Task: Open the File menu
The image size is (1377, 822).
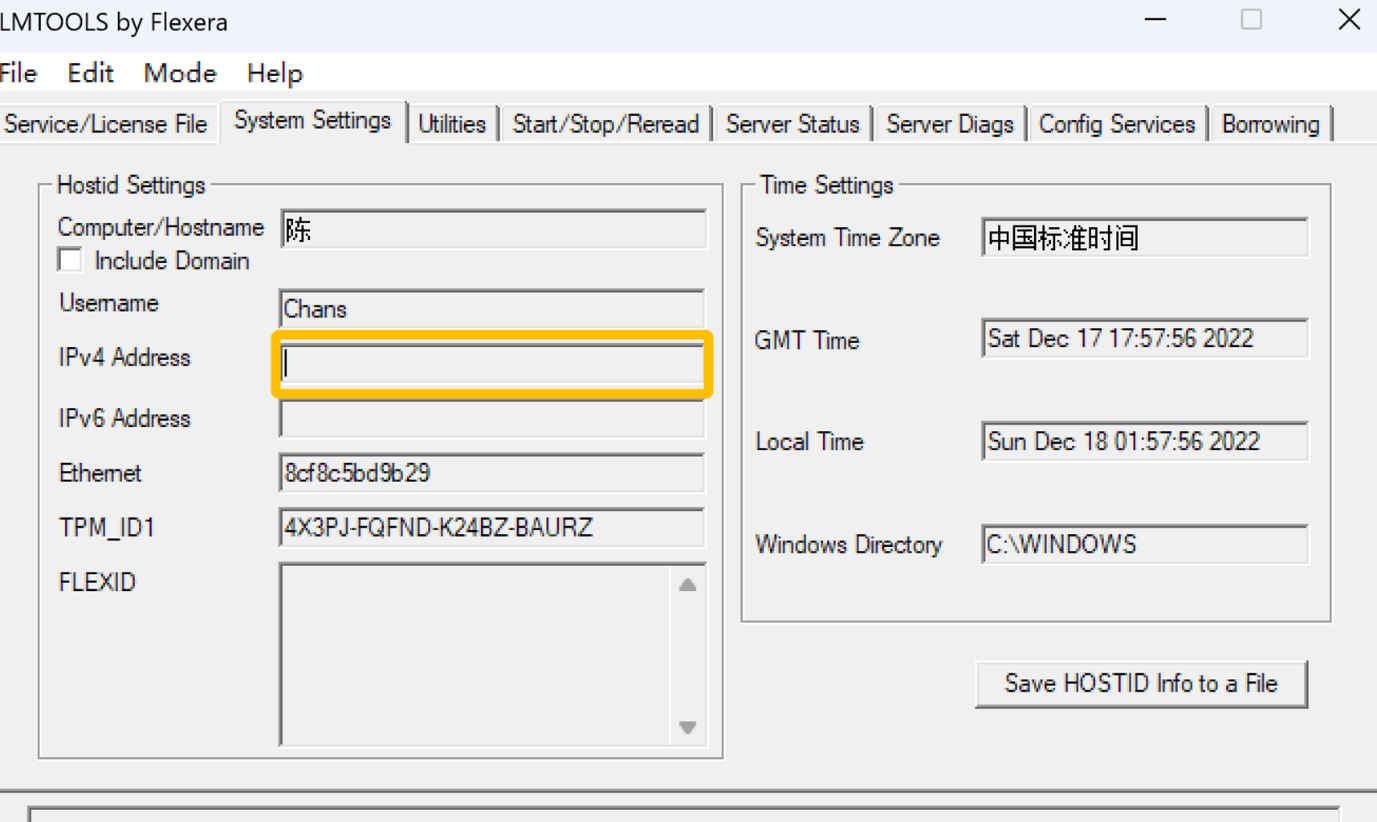Action: (x=18, y=73)
